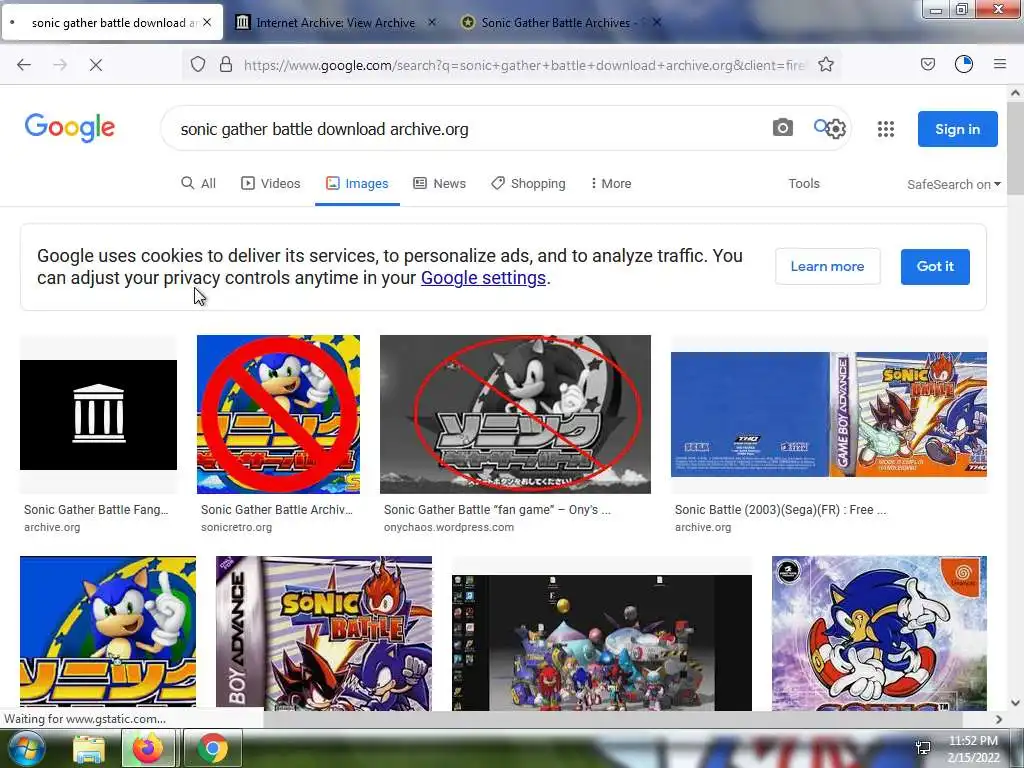1024x768 pixels.
Task: Select Firefox in the taskbar
Action: (x=148, y=748)
